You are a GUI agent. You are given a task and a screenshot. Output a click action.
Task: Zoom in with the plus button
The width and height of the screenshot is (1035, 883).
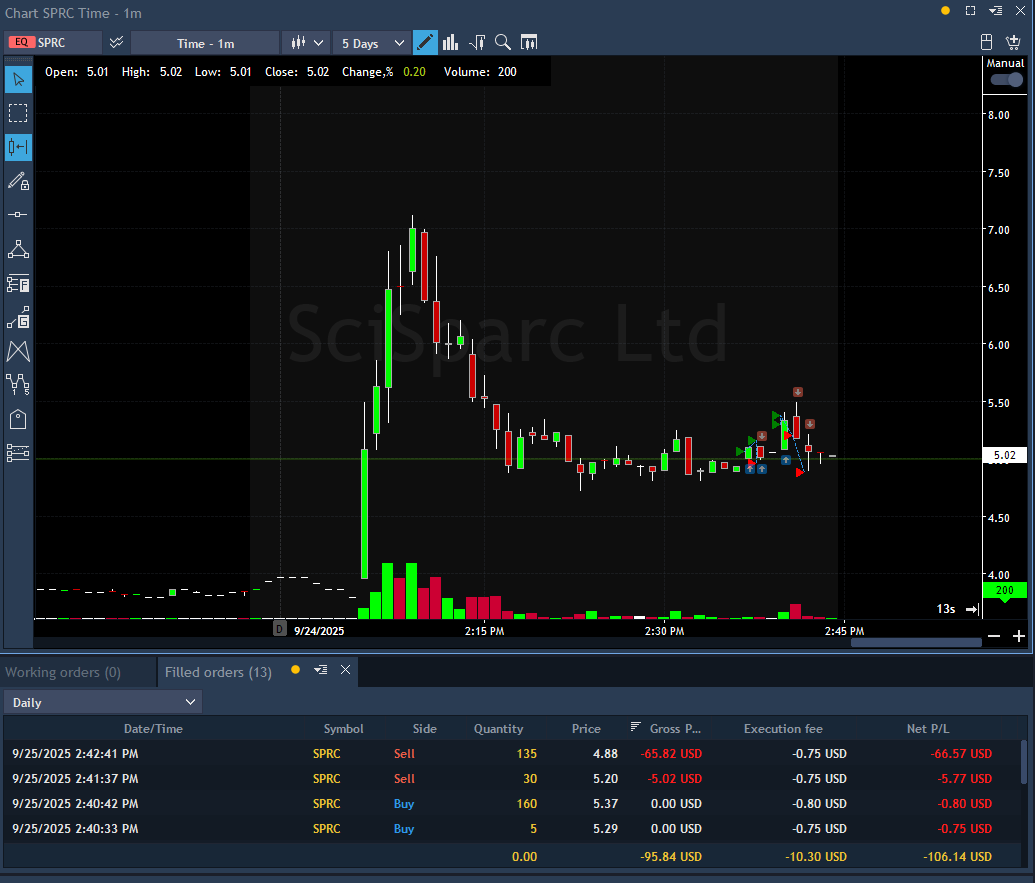(x=1018, y=636)
